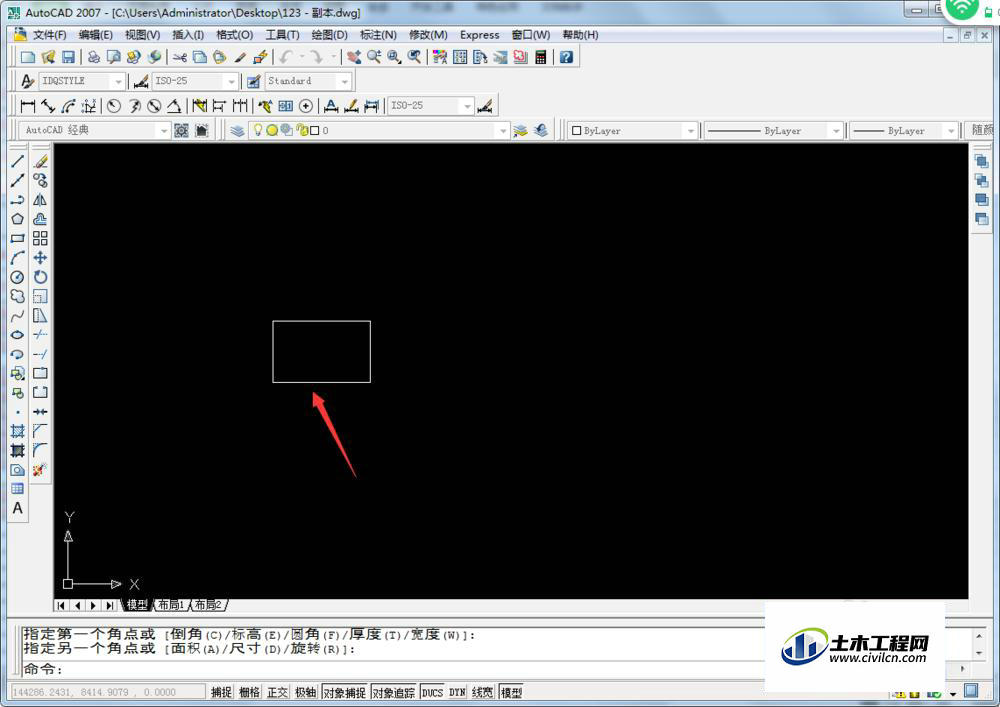
Task: Toggle 线宽 lineweight display
Action: click(483, 692)
